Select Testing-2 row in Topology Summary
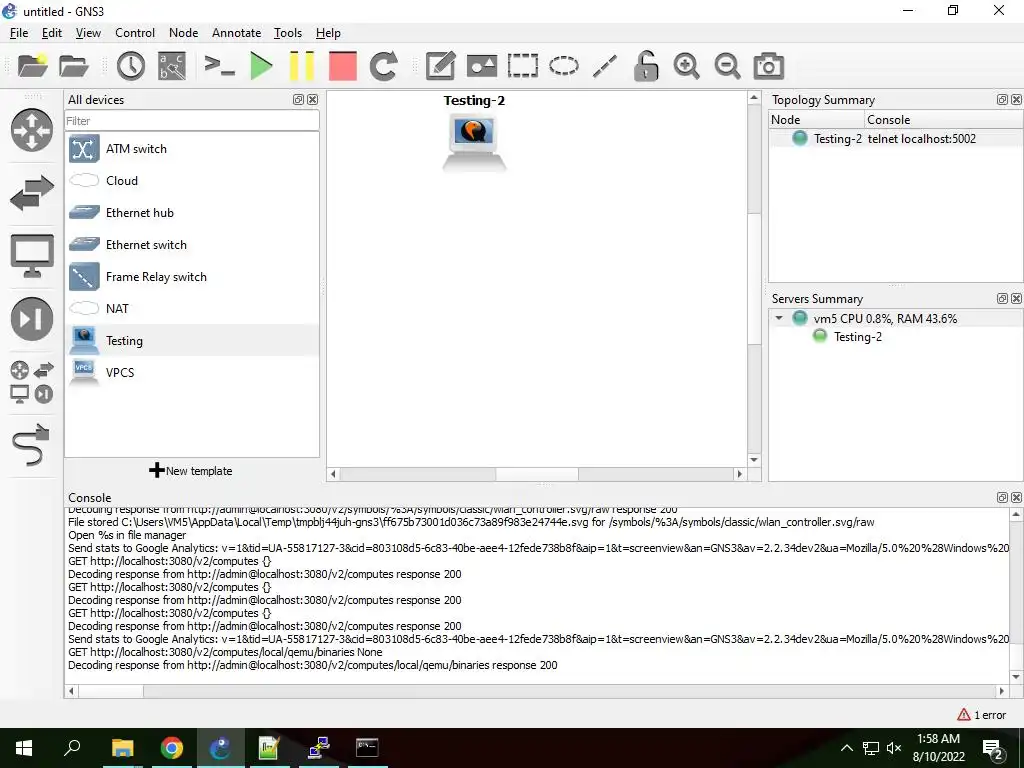This screenshot has height=768, width=1024. pos(896,138)
